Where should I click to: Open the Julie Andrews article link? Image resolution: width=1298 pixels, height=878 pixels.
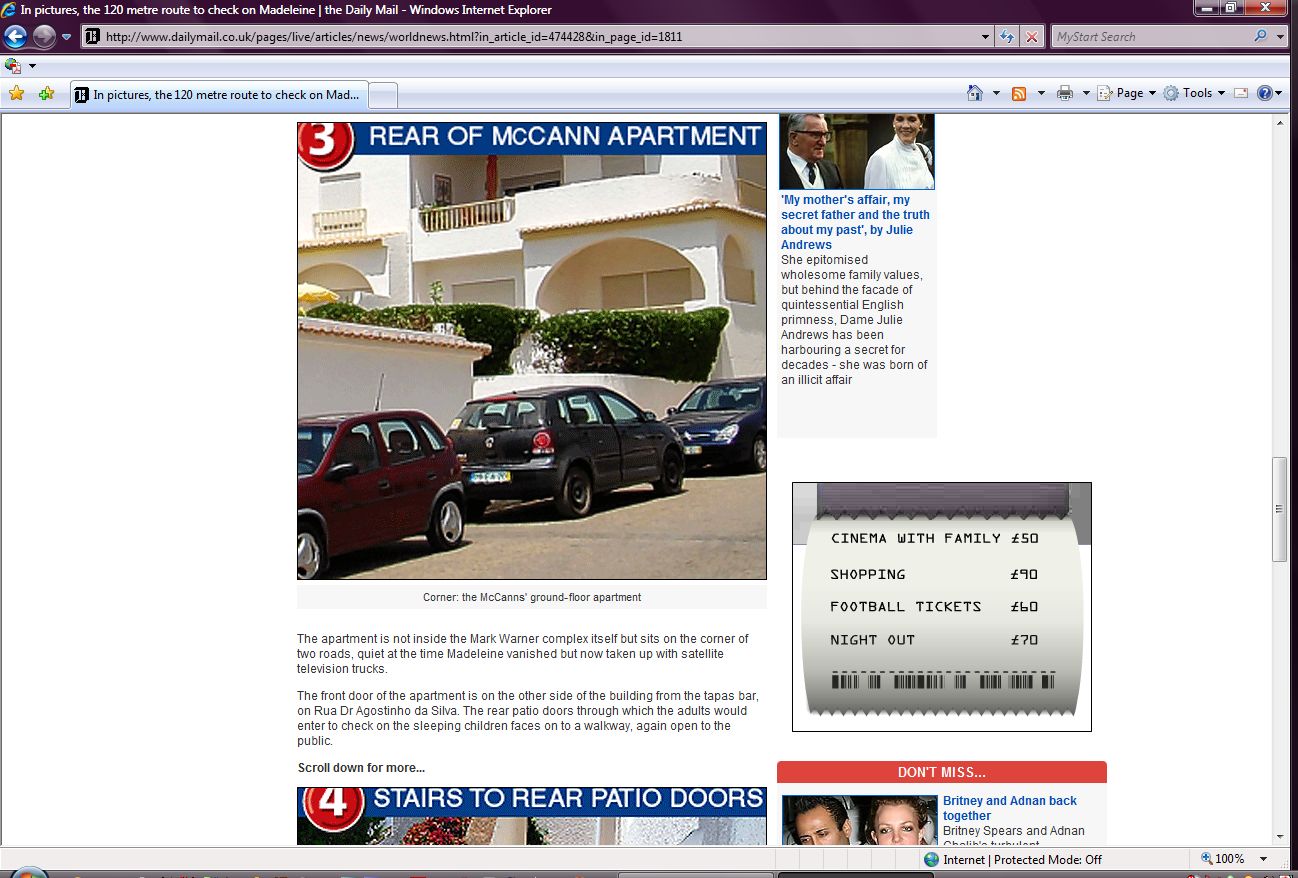coord(855,222)
